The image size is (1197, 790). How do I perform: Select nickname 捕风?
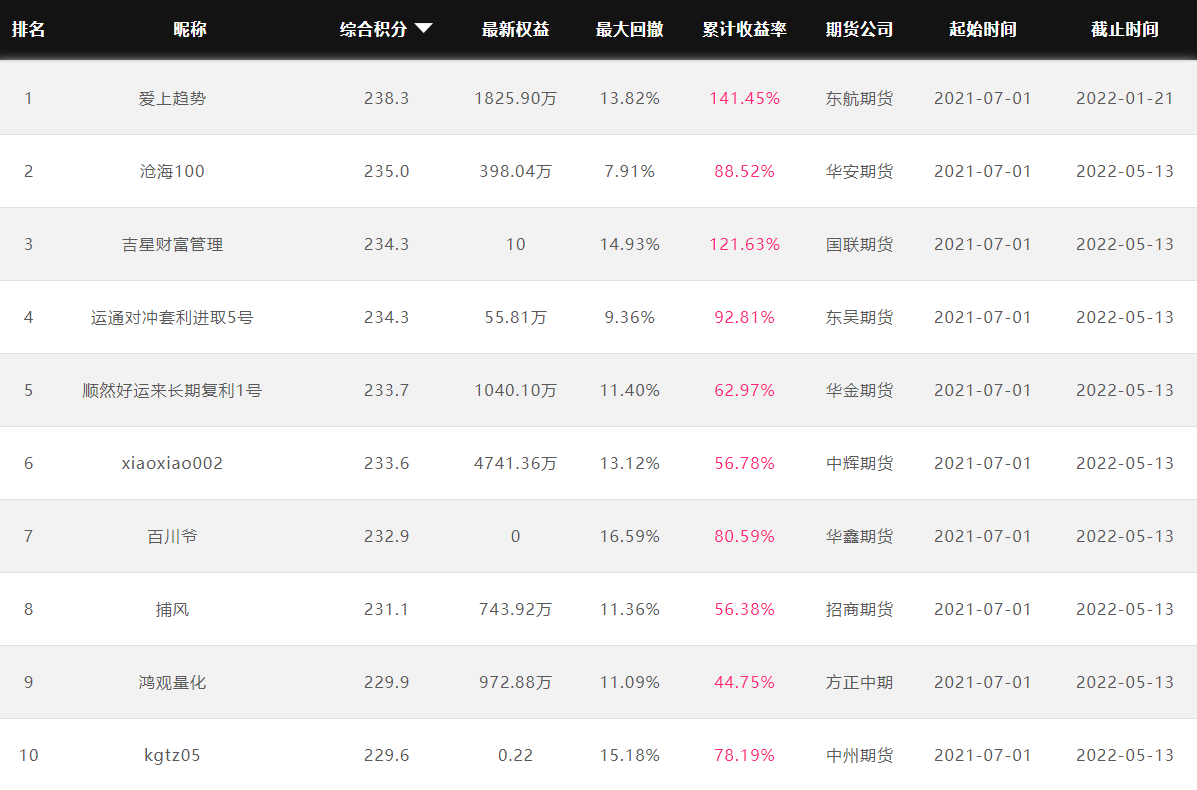pyautogui.click(x=173, y=609)
